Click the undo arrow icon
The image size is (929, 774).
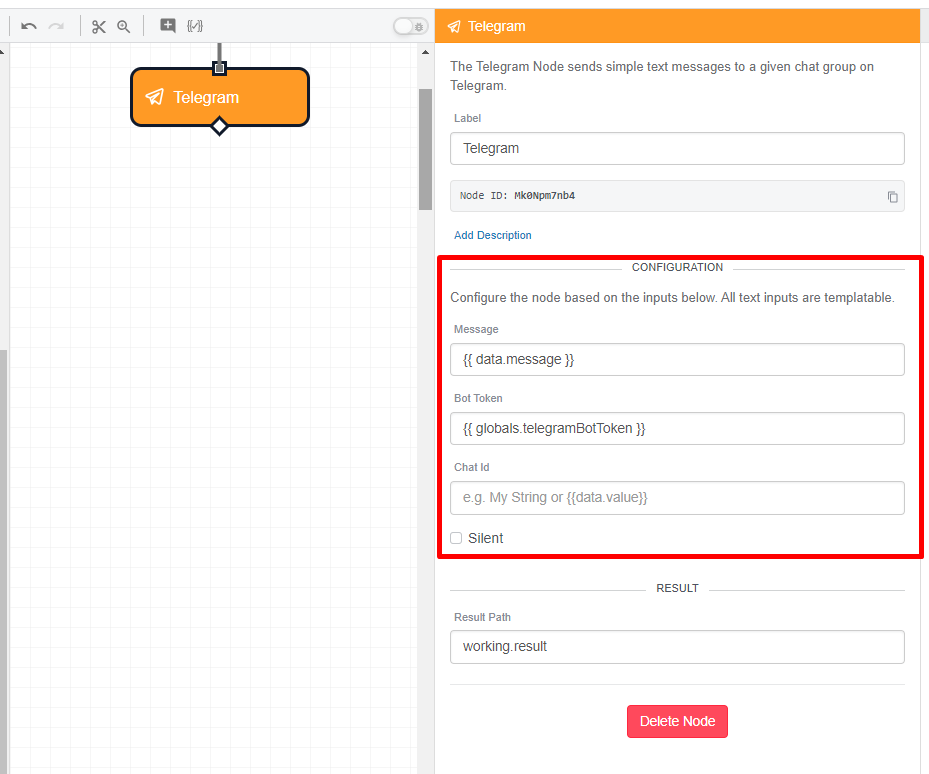[x=28, y=26]
